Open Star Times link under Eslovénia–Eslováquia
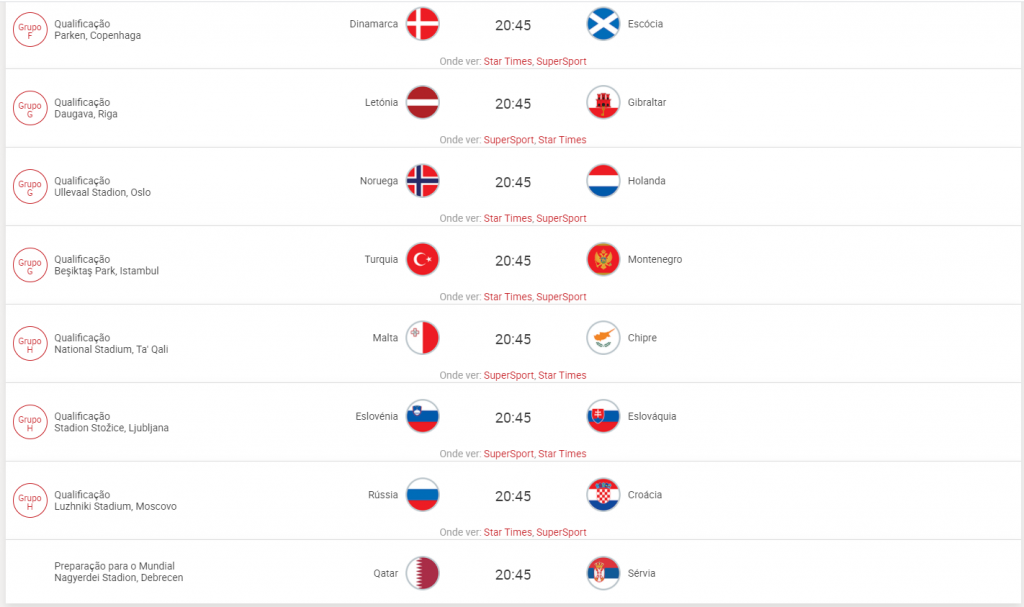 pyautogui.click(x=562, y=453)
